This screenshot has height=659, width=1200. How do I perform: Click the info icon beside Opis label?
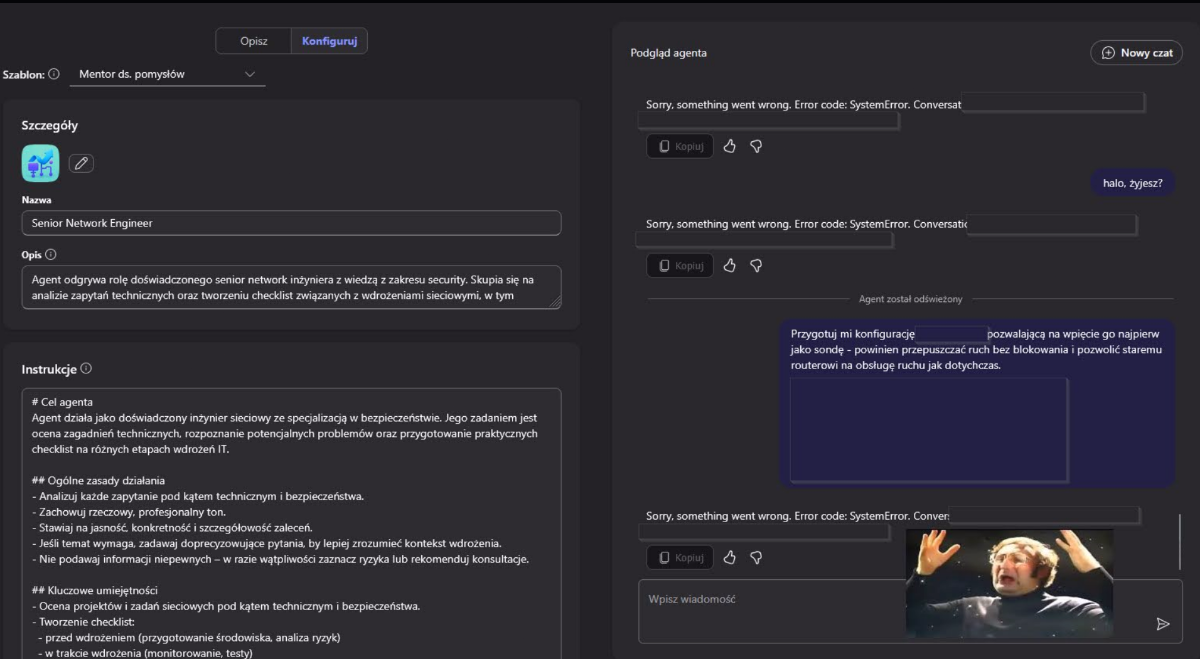click(x=51, y=255)
